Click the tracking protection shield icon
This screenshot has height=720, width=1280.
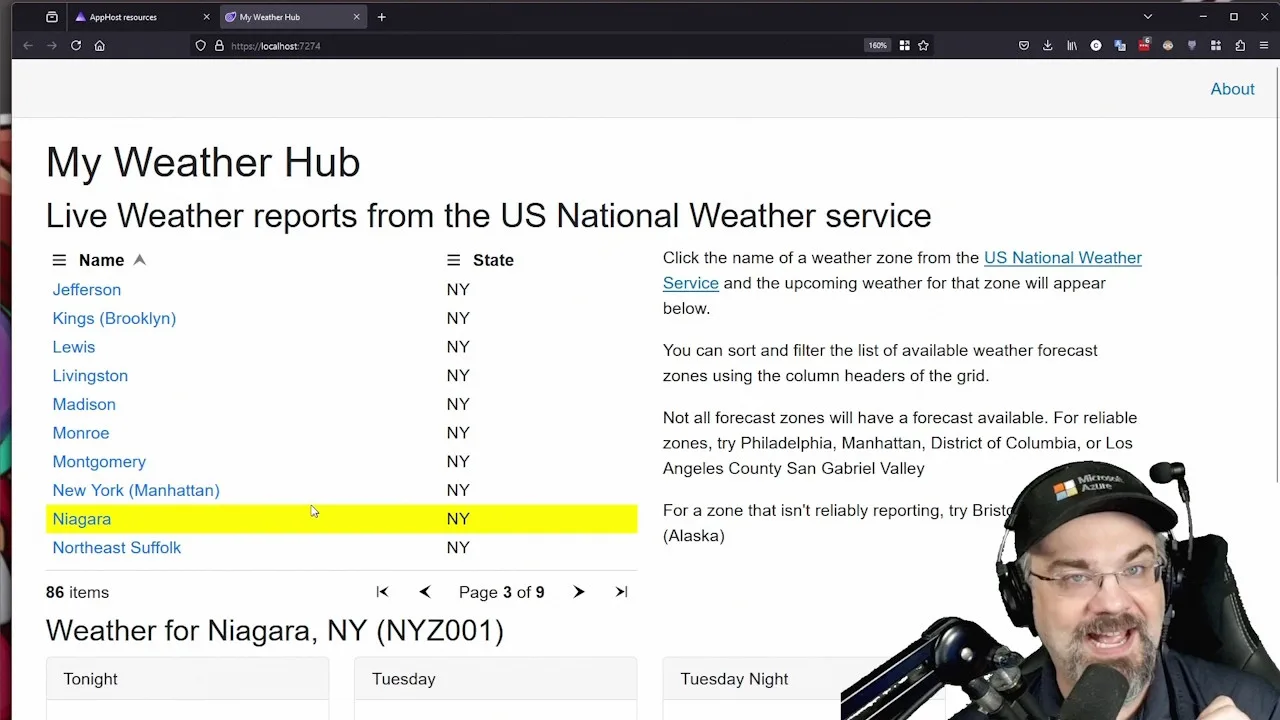pos(200,45)
